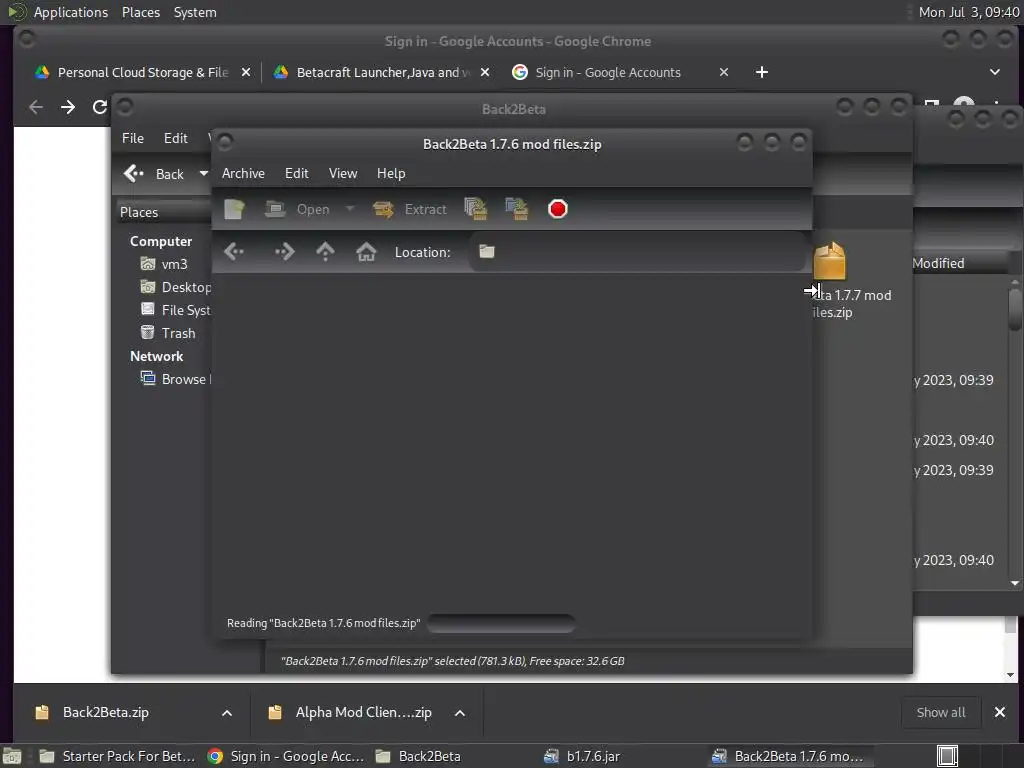Click the Modified column header
The height and width of the screenshot is (768, 1024).
[x=960, y=263]
